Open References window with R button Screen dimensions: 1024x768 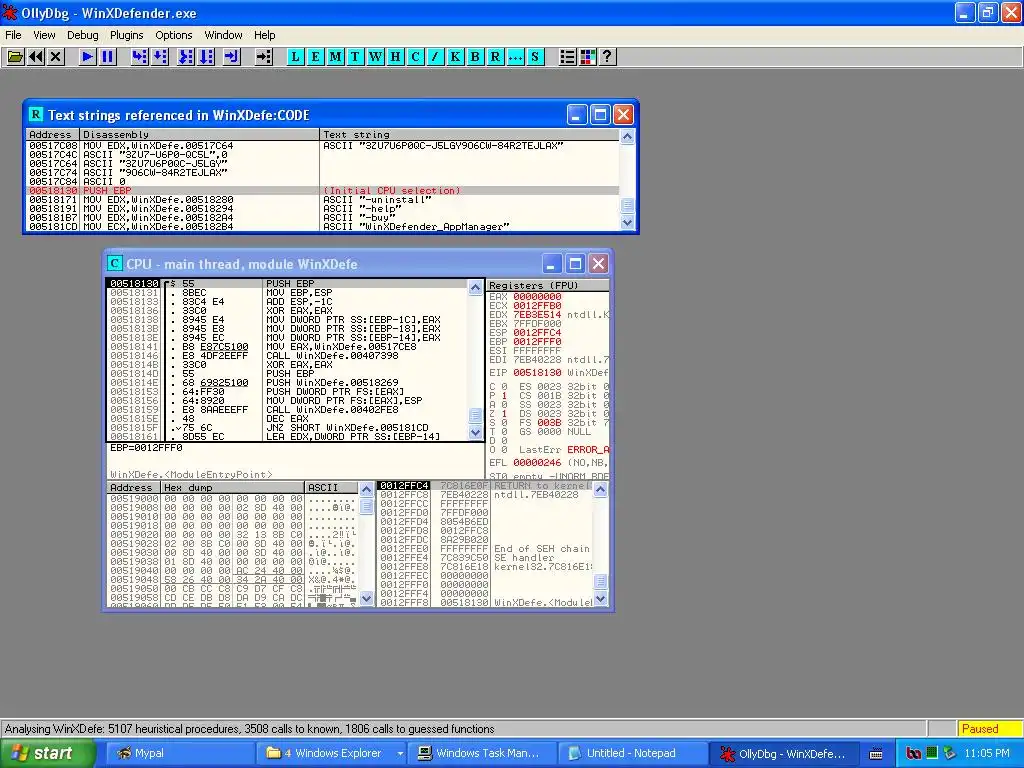tap(495, 57)
